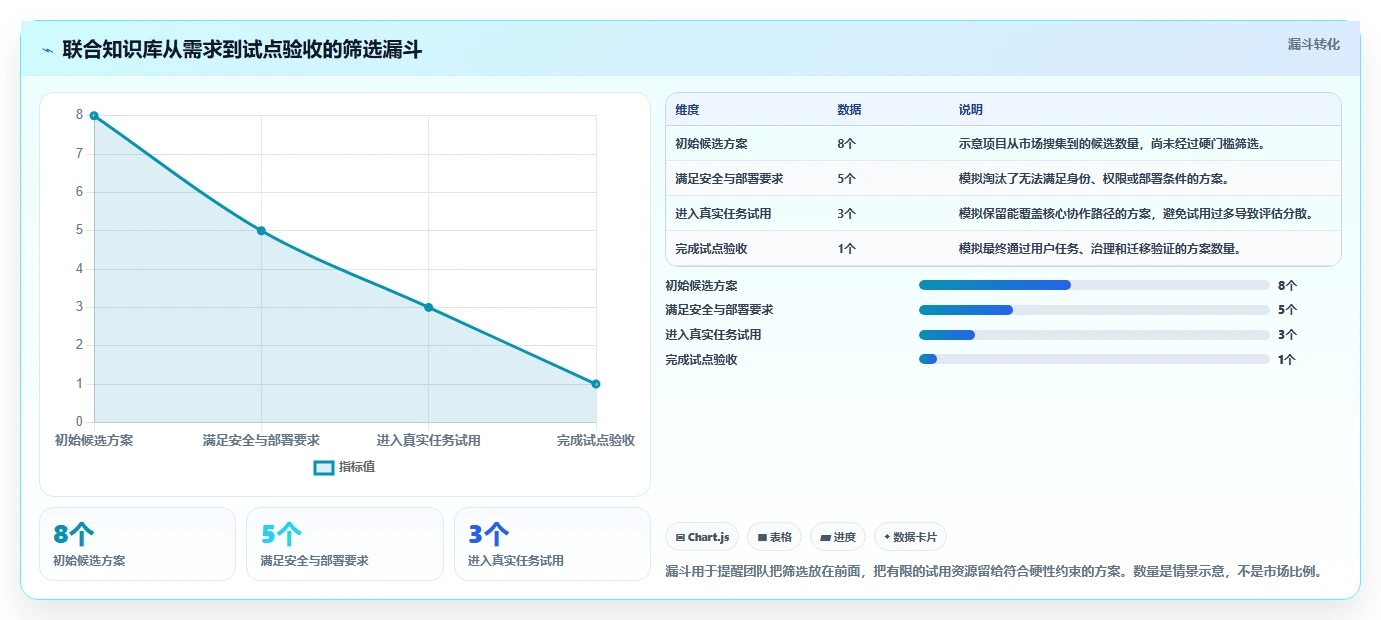Click x-axis label 完成试点验收 under the chart

pos(596,440)
